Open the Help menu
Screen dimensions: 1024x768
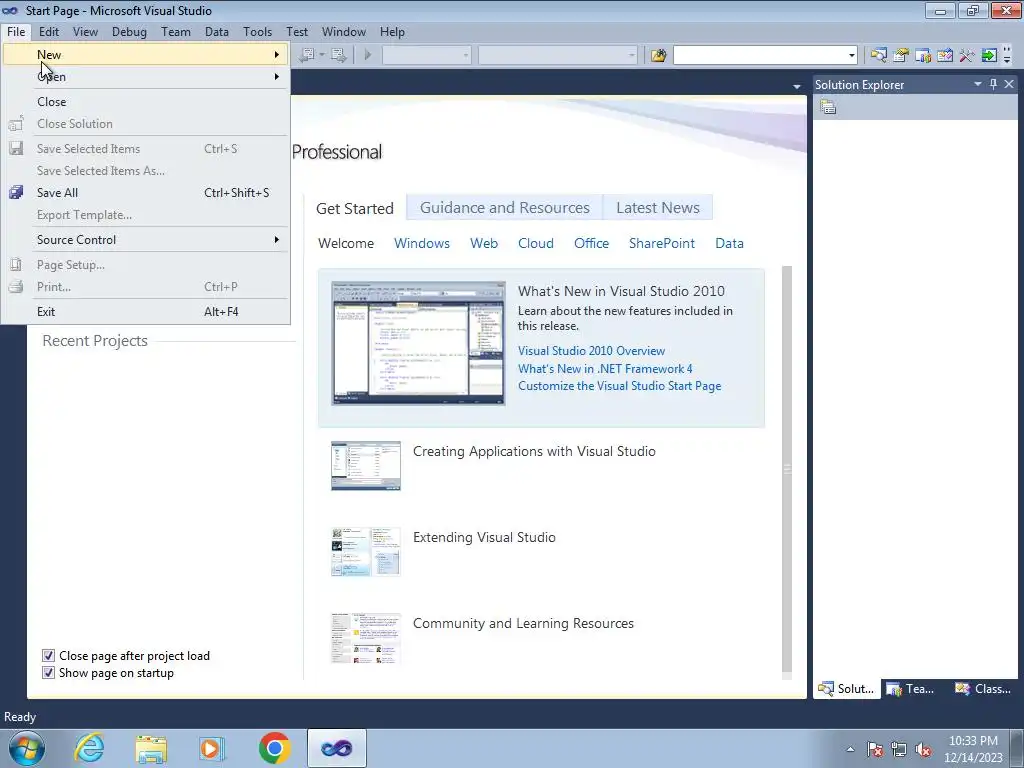[x=392, y=31]
